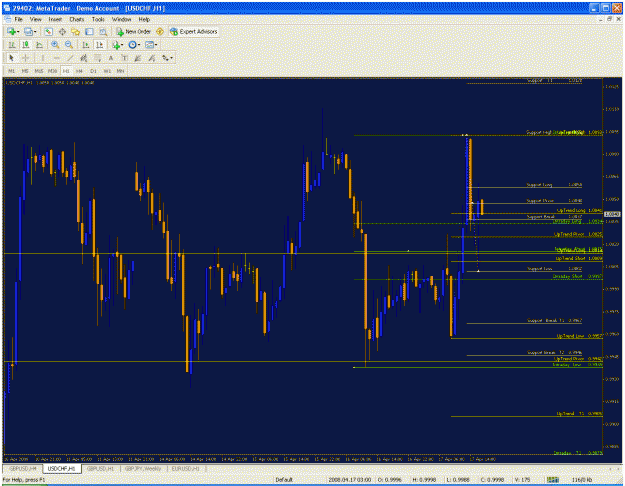625x486 pixels.
Task: Click the New Order button
Action: 134,31
